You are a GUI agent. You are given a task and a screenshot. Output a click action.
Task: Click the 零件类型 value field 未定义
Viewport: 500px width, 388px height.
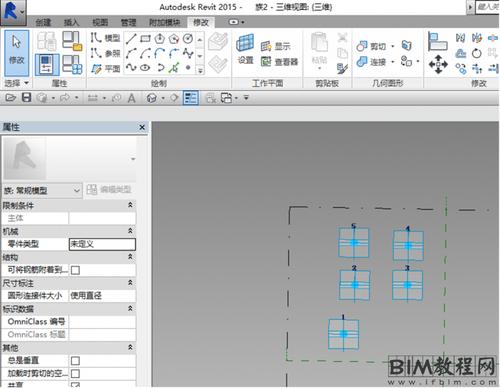(x=102, y=244)
